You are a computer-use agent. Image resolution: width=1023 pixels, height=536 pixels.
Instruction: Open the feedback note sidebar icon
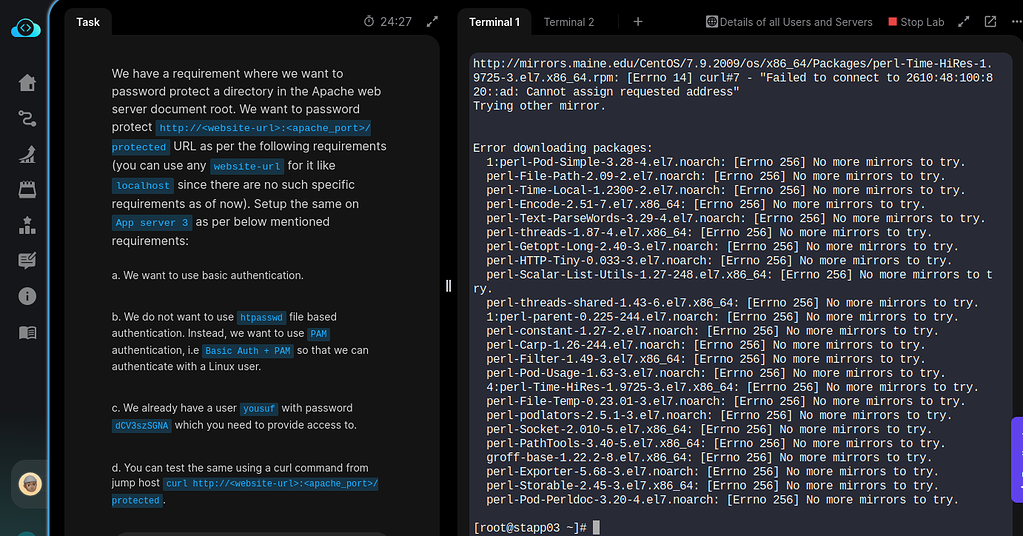27,261
